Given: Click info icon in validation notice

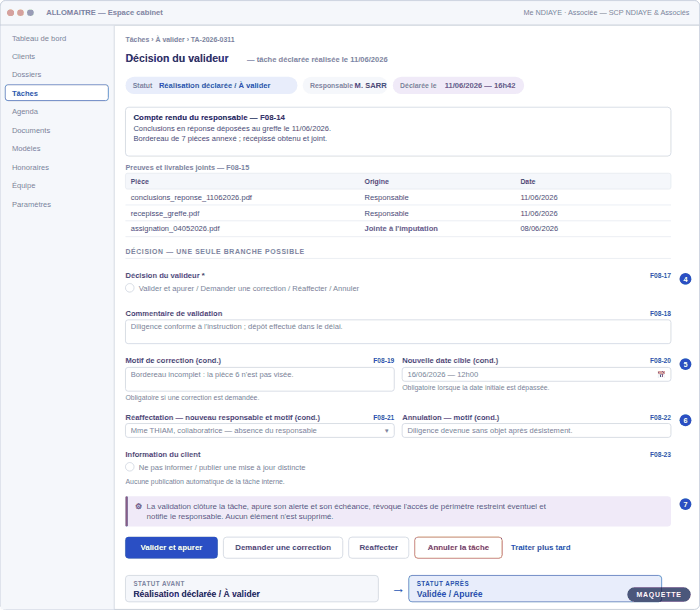Looking at the screenshot, I should (x=138, y=506).
